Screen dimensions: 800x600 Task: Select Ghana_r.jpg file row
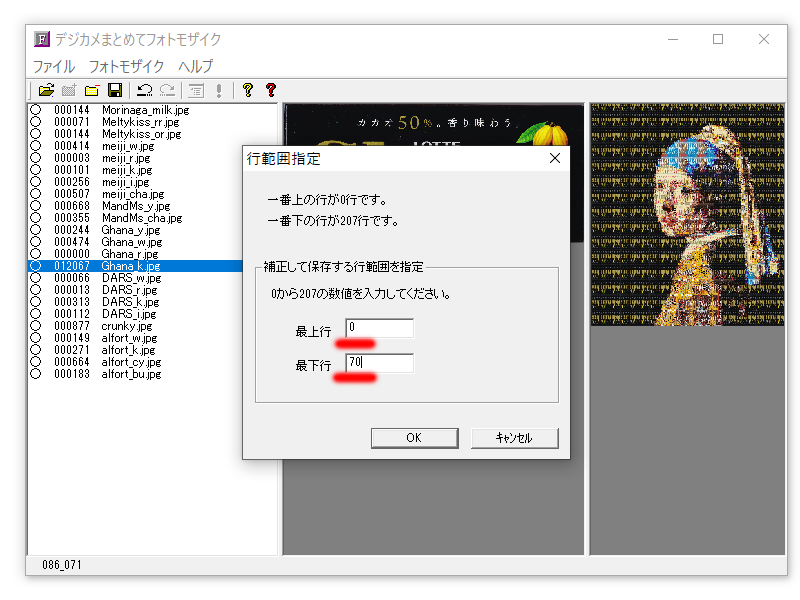click(x=135, y=254)
